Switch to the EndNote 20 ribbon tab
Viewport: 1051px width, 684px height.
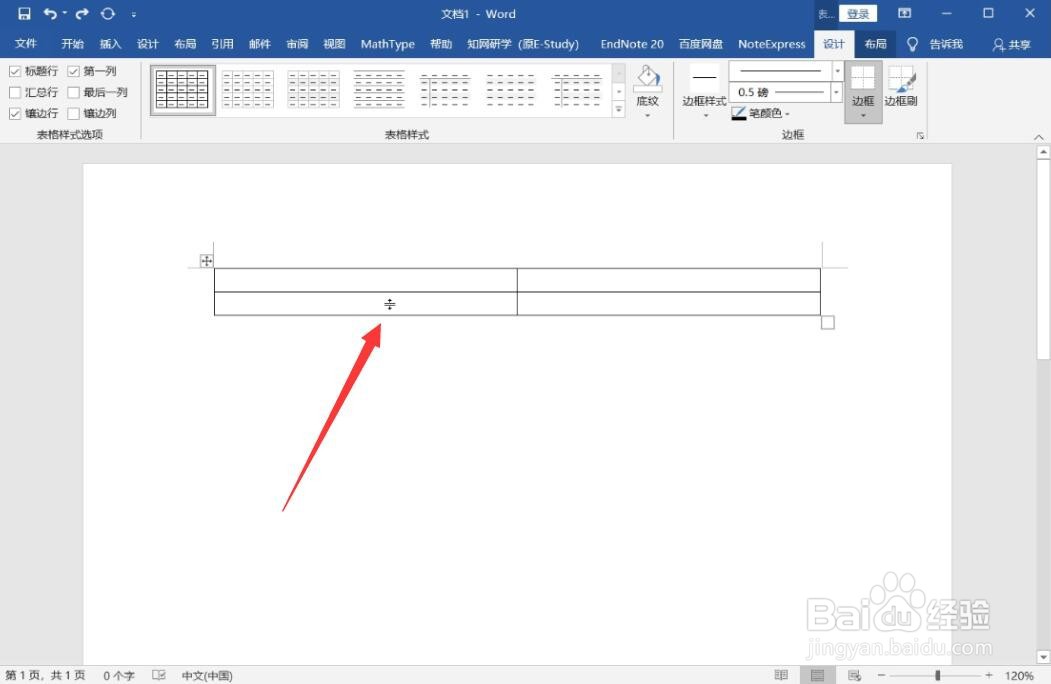(631, 44)
